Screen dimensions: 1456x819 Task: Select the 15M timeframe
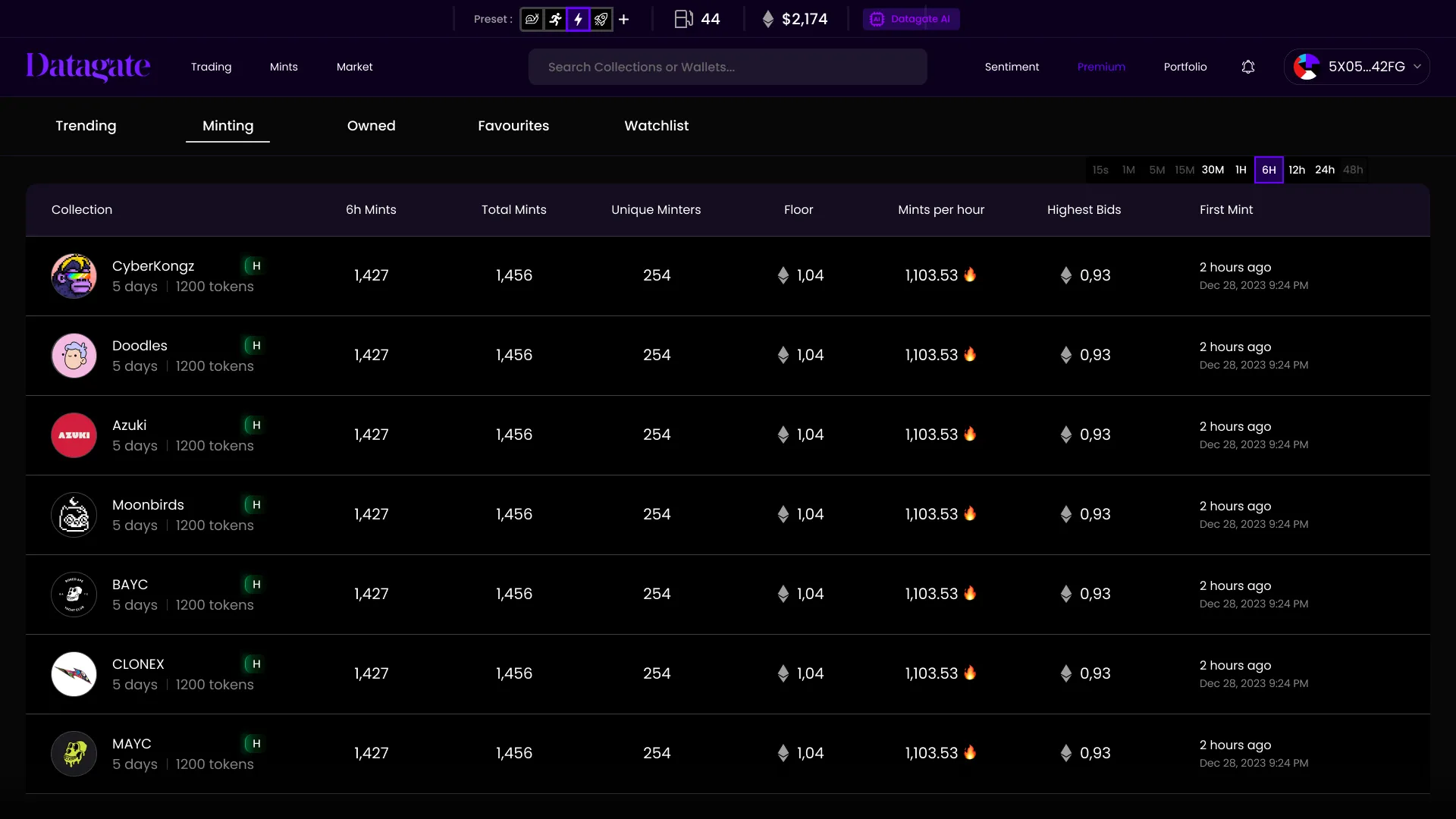click(x=1185, y=170)
